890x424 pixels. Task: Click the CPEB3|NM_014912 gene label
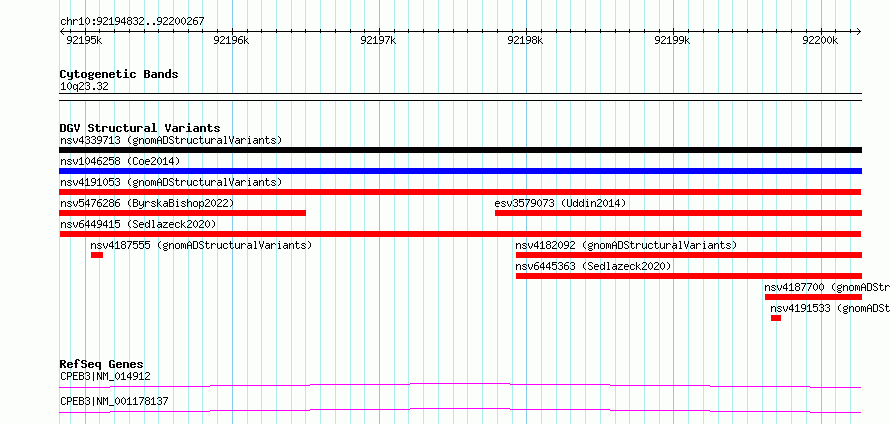[x=106, y=376]
